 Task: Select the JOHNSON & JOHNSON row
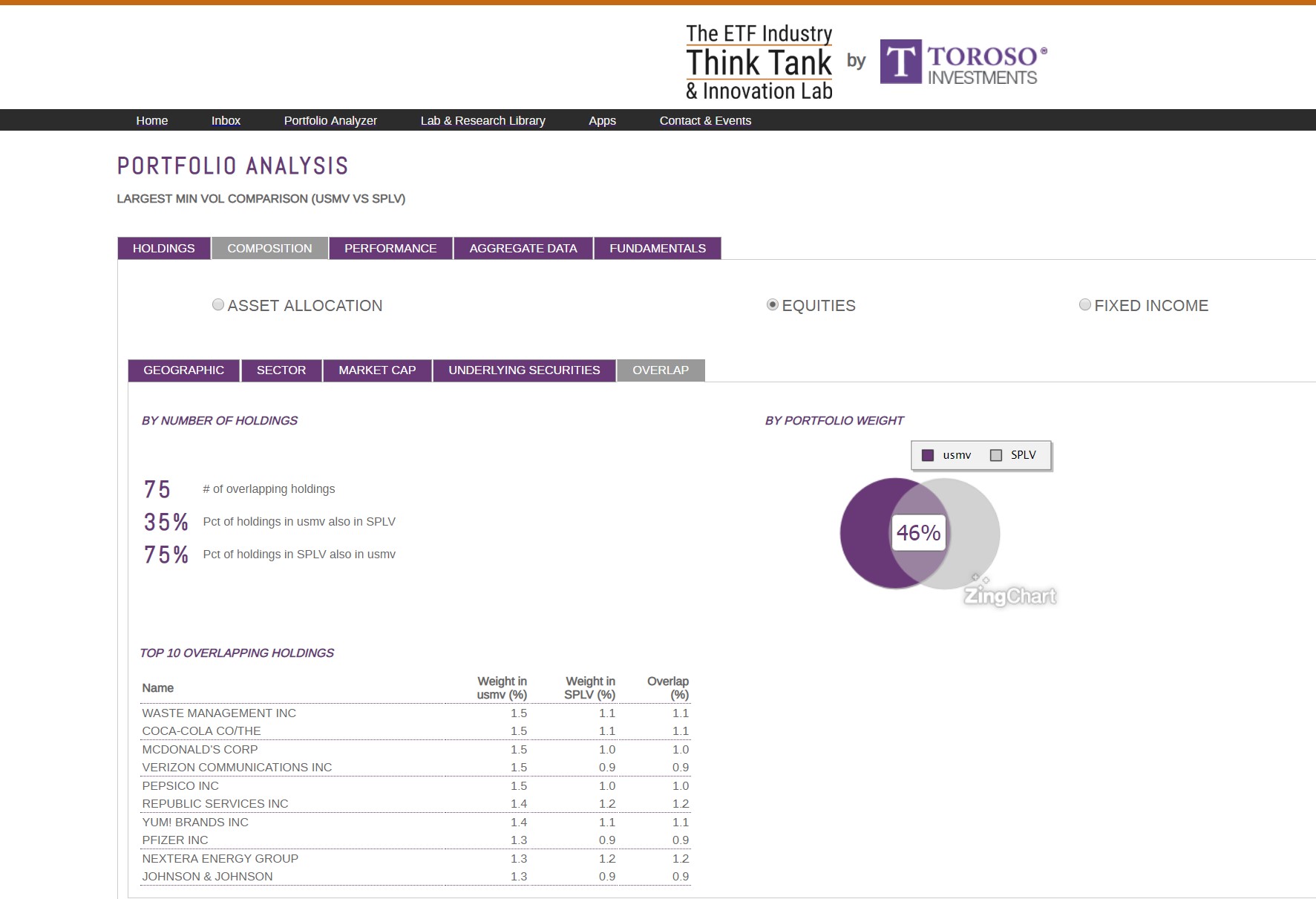(416, 877)
